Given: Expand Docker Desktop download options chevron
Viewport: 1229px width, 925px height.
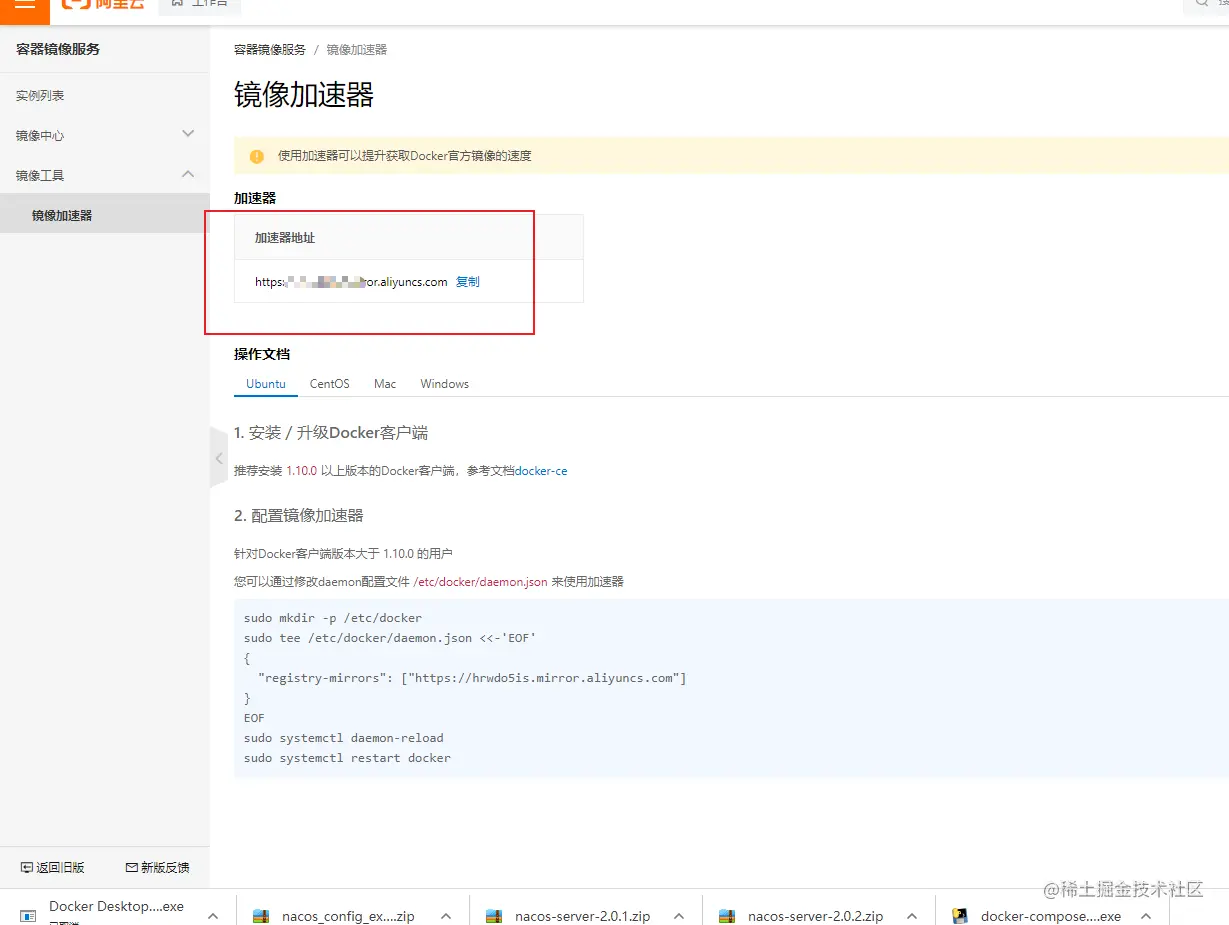Looking at the screenshot, I should [x=213, y=915].
